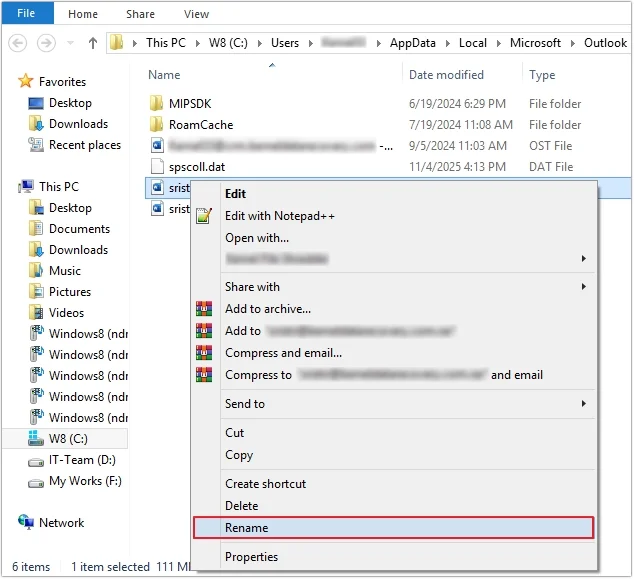The width and height of the screenshot is (634, 579).
Task: Select This PC in address breadcrumb
Action: (166, 43)
